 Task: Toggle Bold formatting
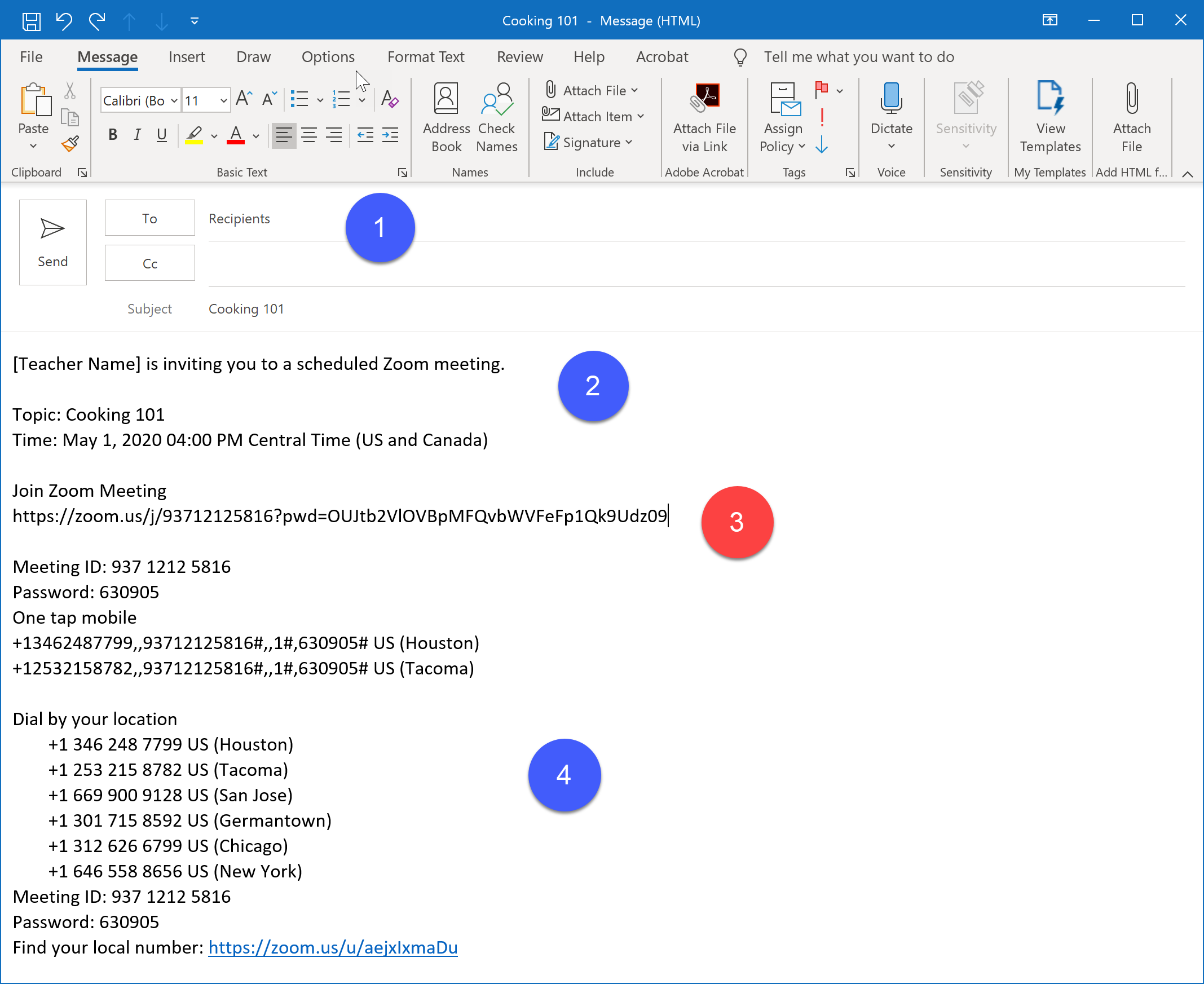(112, 135)
